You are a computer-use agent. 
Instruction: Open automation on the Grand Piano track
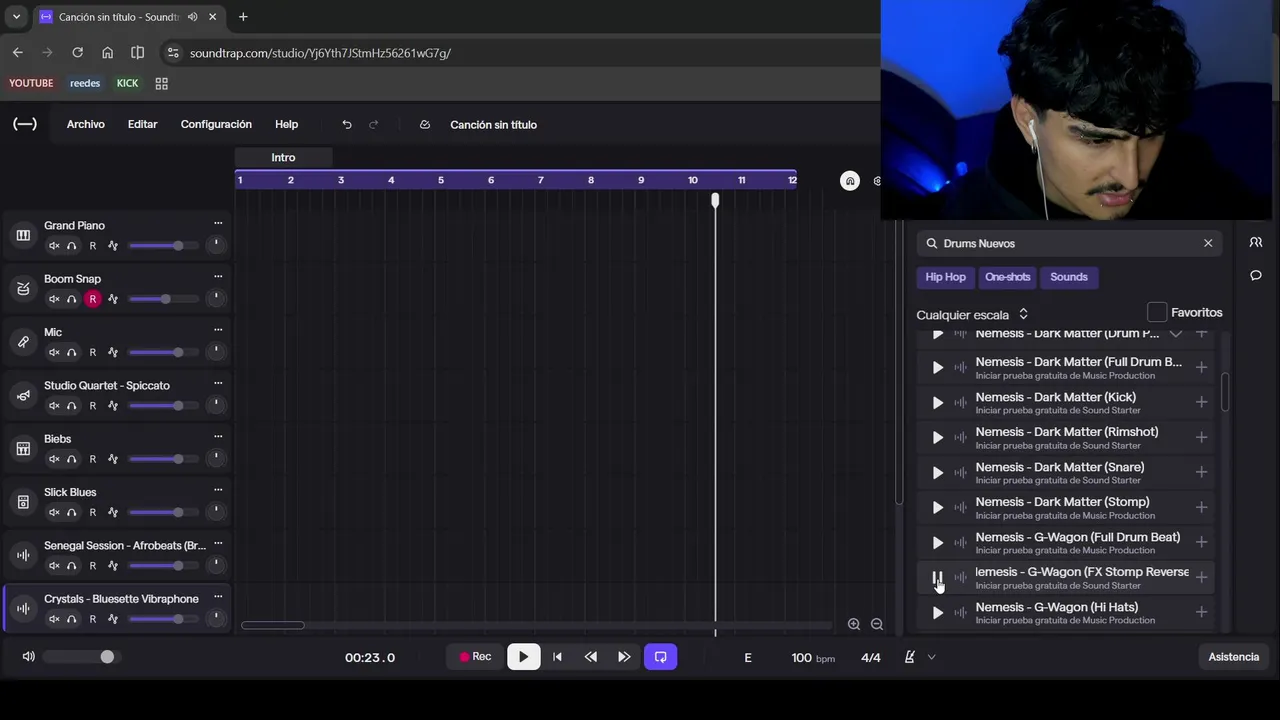[113, 246]
